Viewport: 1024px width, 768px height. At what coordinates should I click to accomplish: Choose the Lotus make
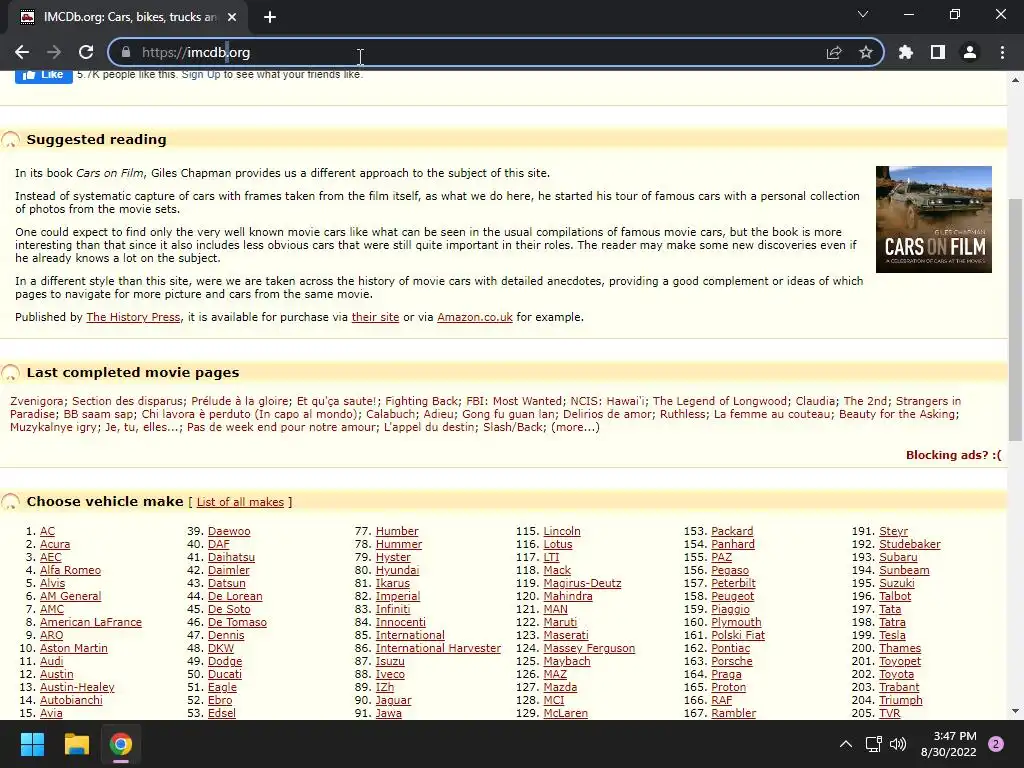[558, 545]
